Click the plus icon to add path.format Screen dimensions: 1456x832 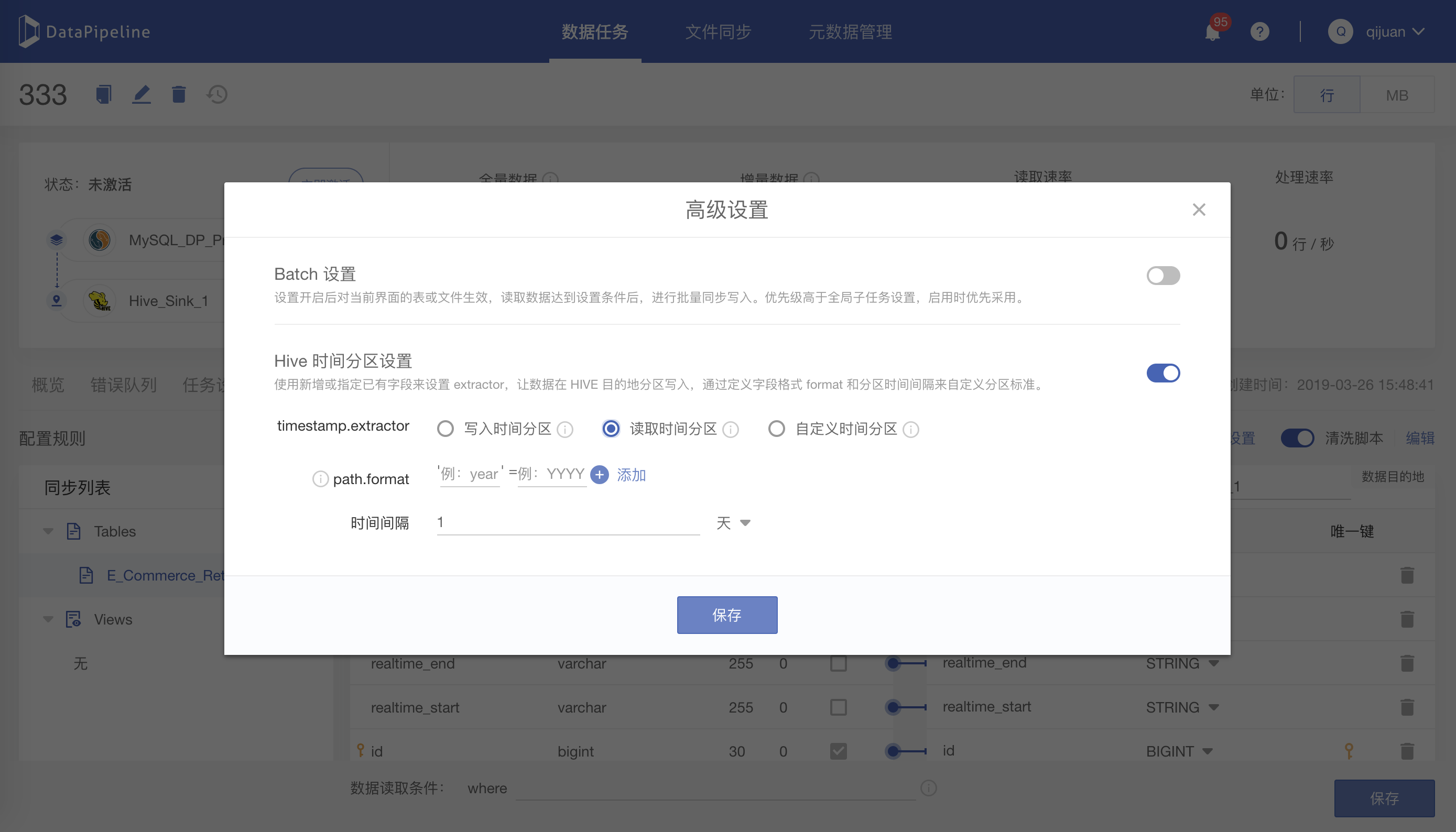599,474
